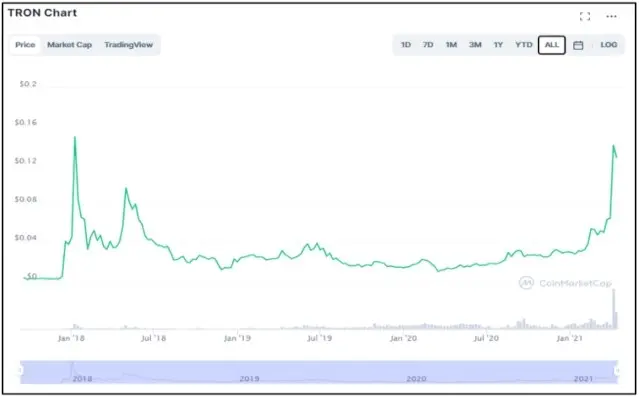
Task: Switch to the Price tab
Action: click(25, 45)
